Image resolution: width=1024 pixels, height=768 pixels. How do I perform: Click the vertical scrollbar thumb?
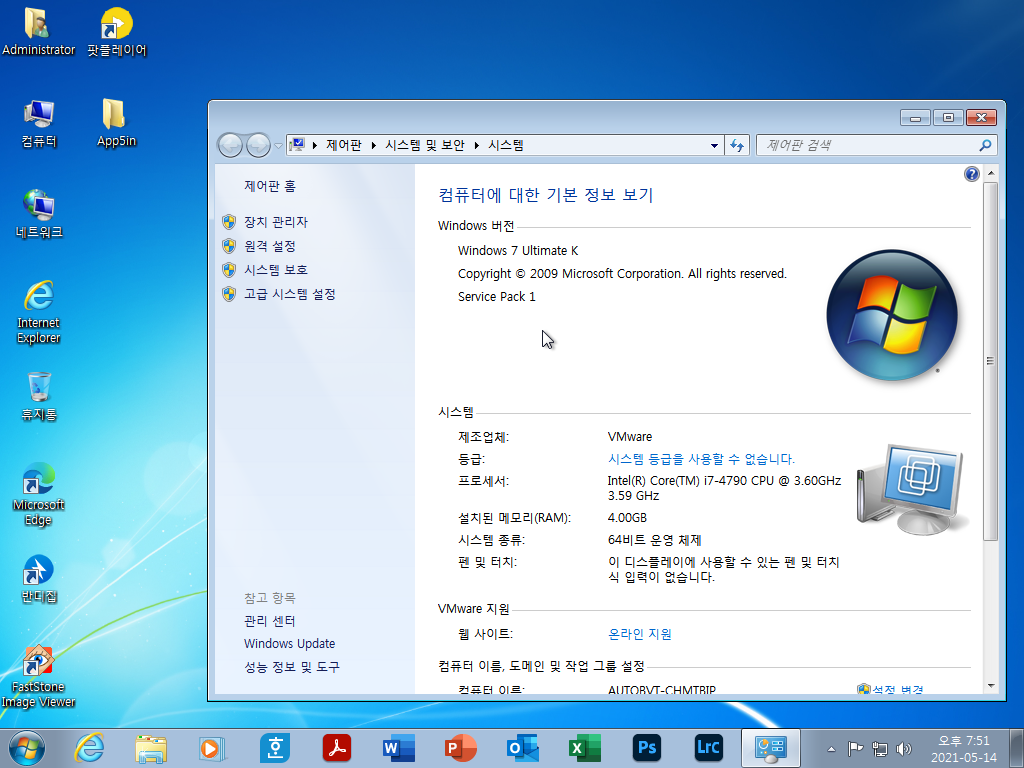991,360
